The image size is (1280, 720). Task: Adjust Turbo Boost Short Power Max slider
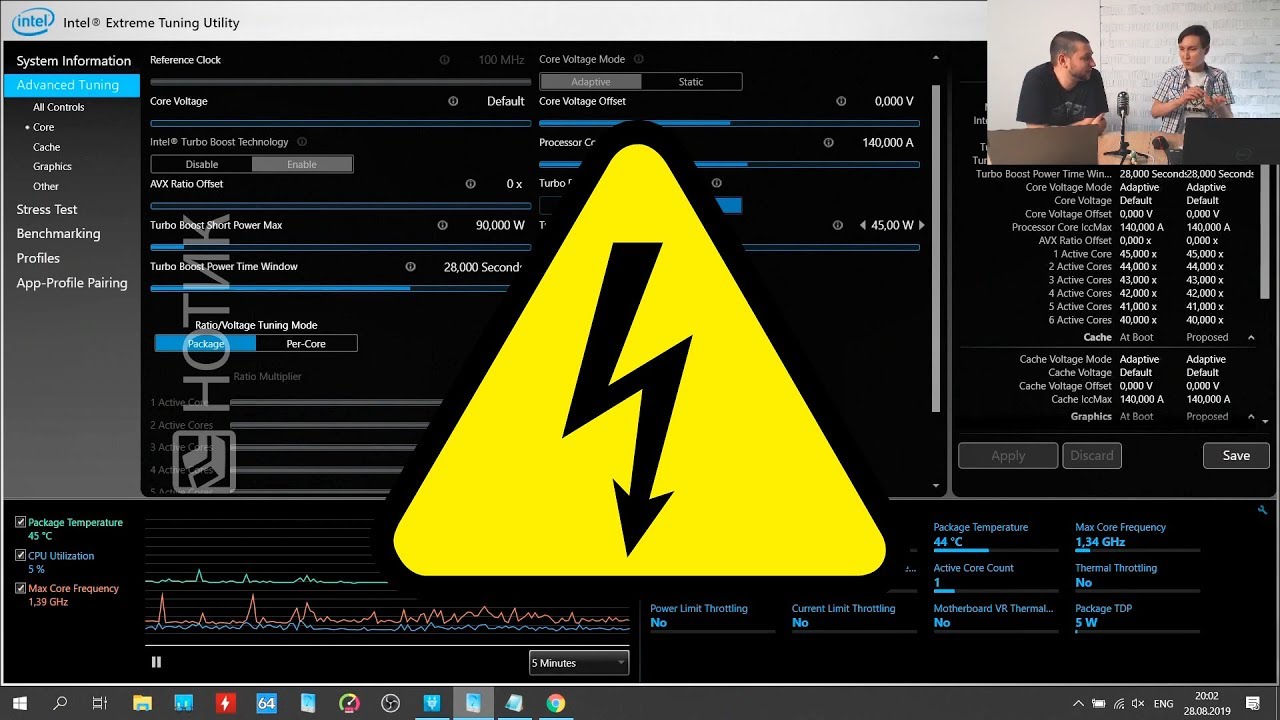[340, 246]
